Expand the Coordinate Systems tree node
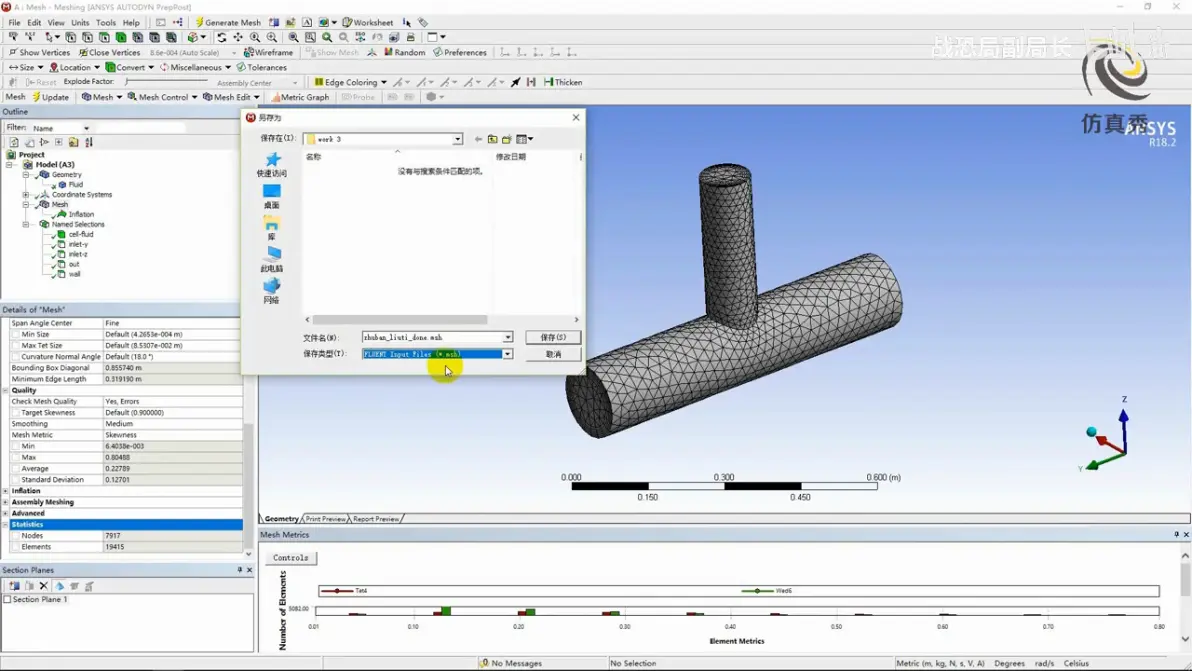 click(26, 195)
